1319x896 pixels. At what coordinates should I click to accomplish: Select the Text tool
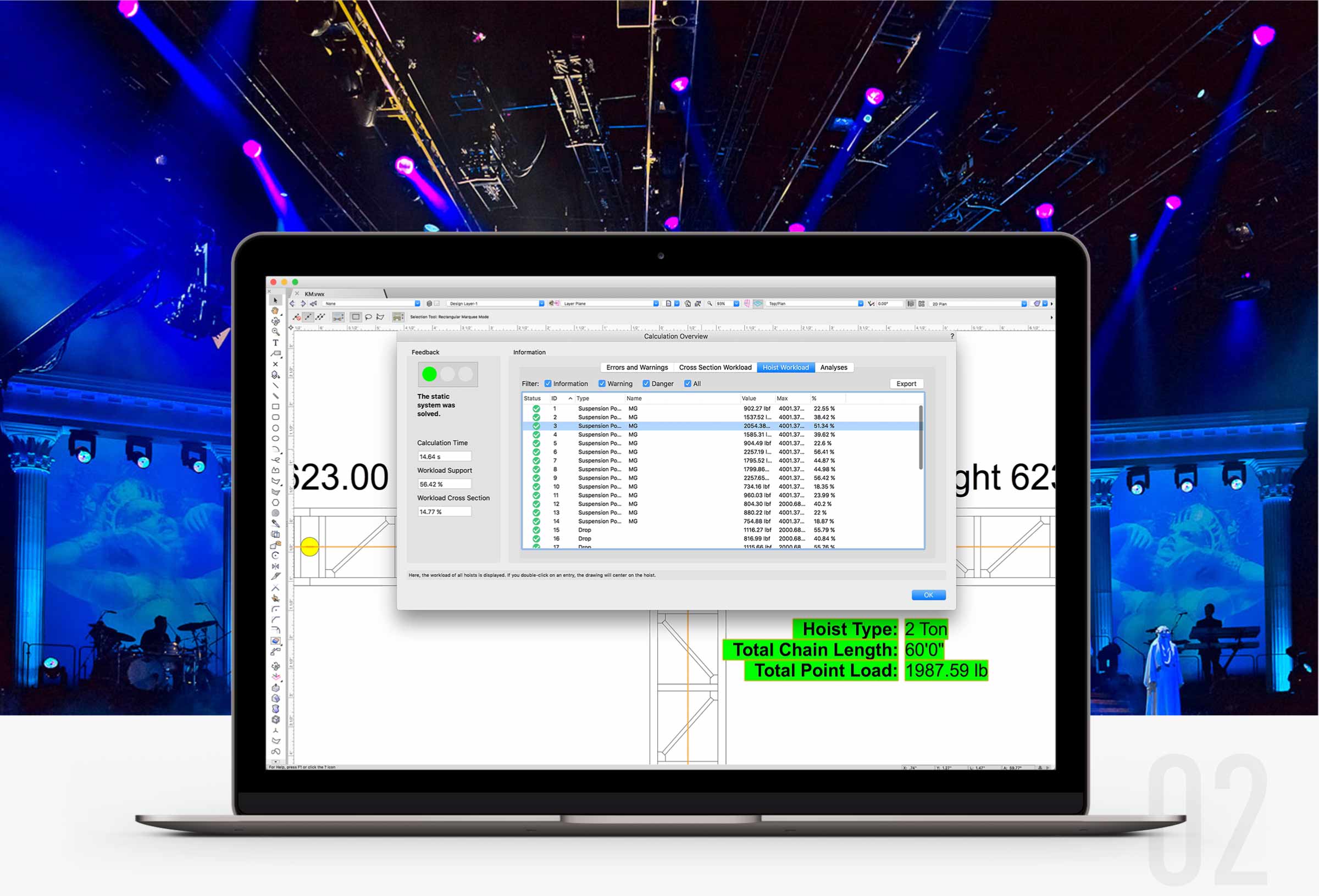tap(275, 343)
